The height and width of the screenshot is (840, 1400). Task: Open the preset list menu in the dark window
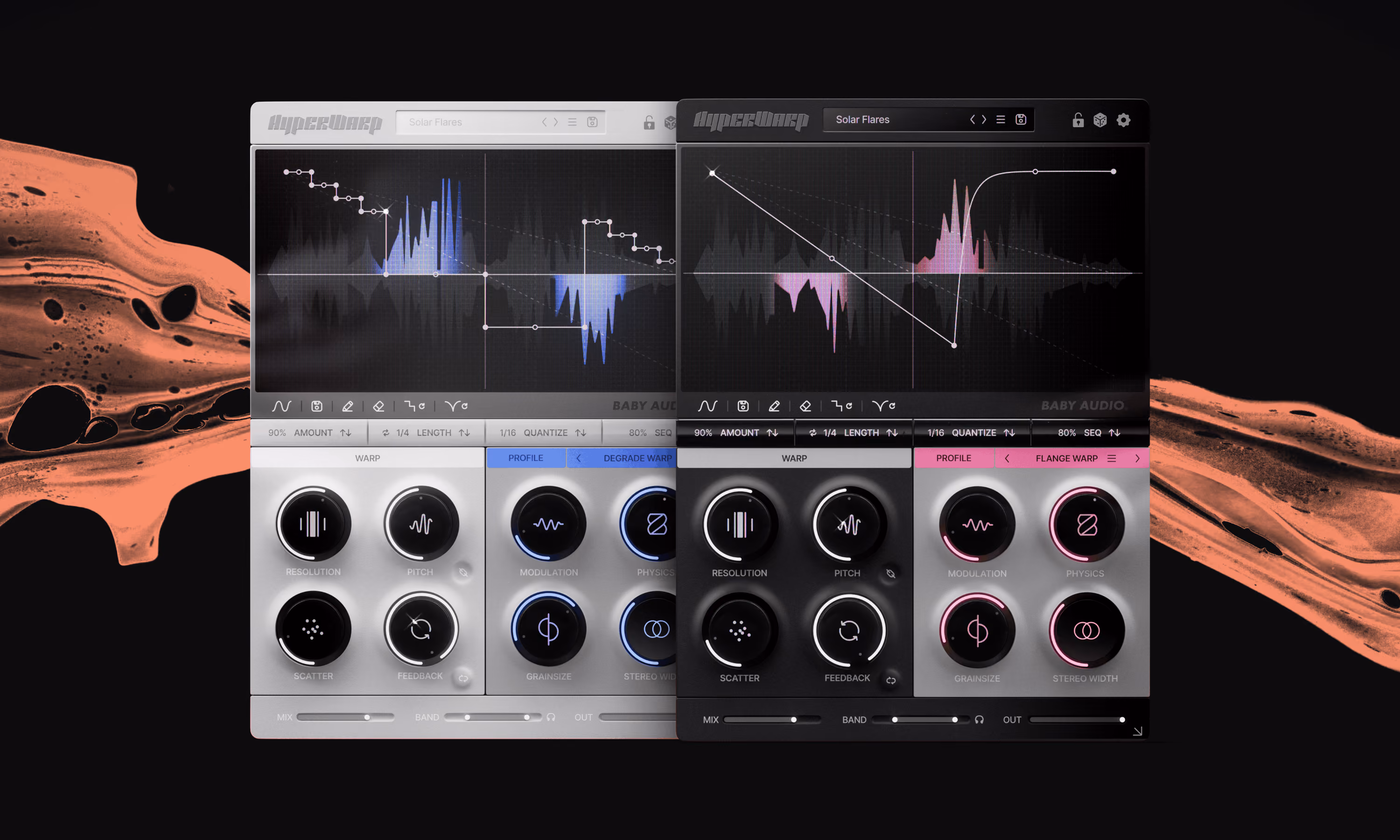pos(1001,119)
